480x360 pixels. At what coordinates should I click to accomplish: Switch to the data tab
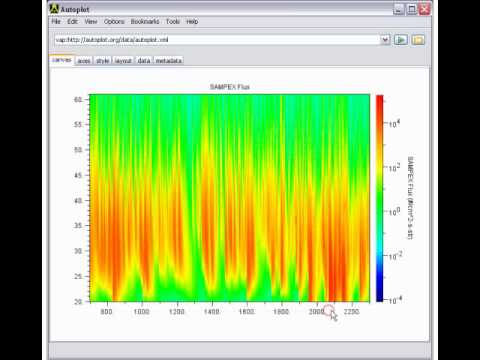144,61
